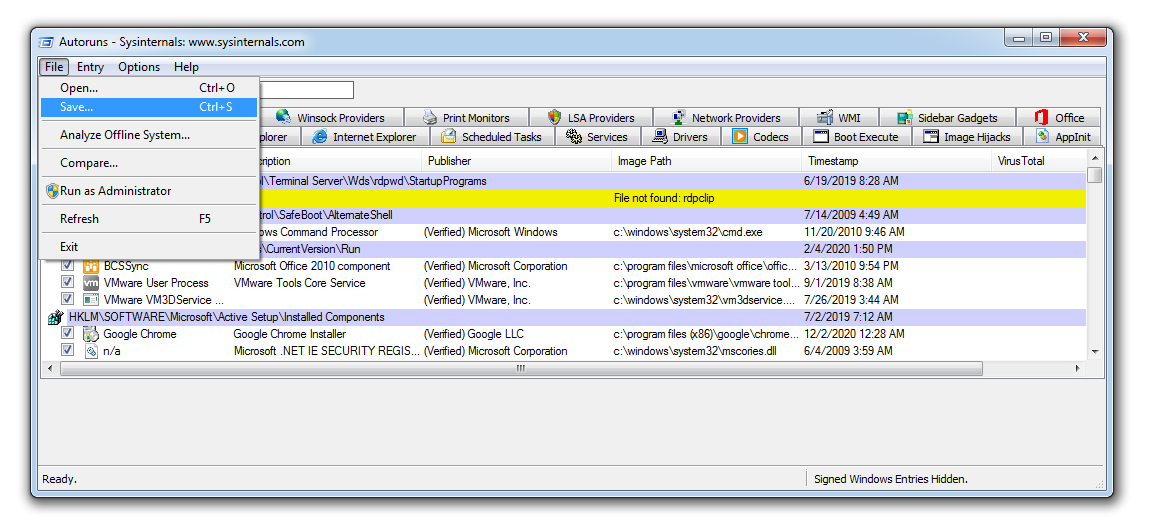
Task: Open the Options menu
Action: click(x=139, y=67)
